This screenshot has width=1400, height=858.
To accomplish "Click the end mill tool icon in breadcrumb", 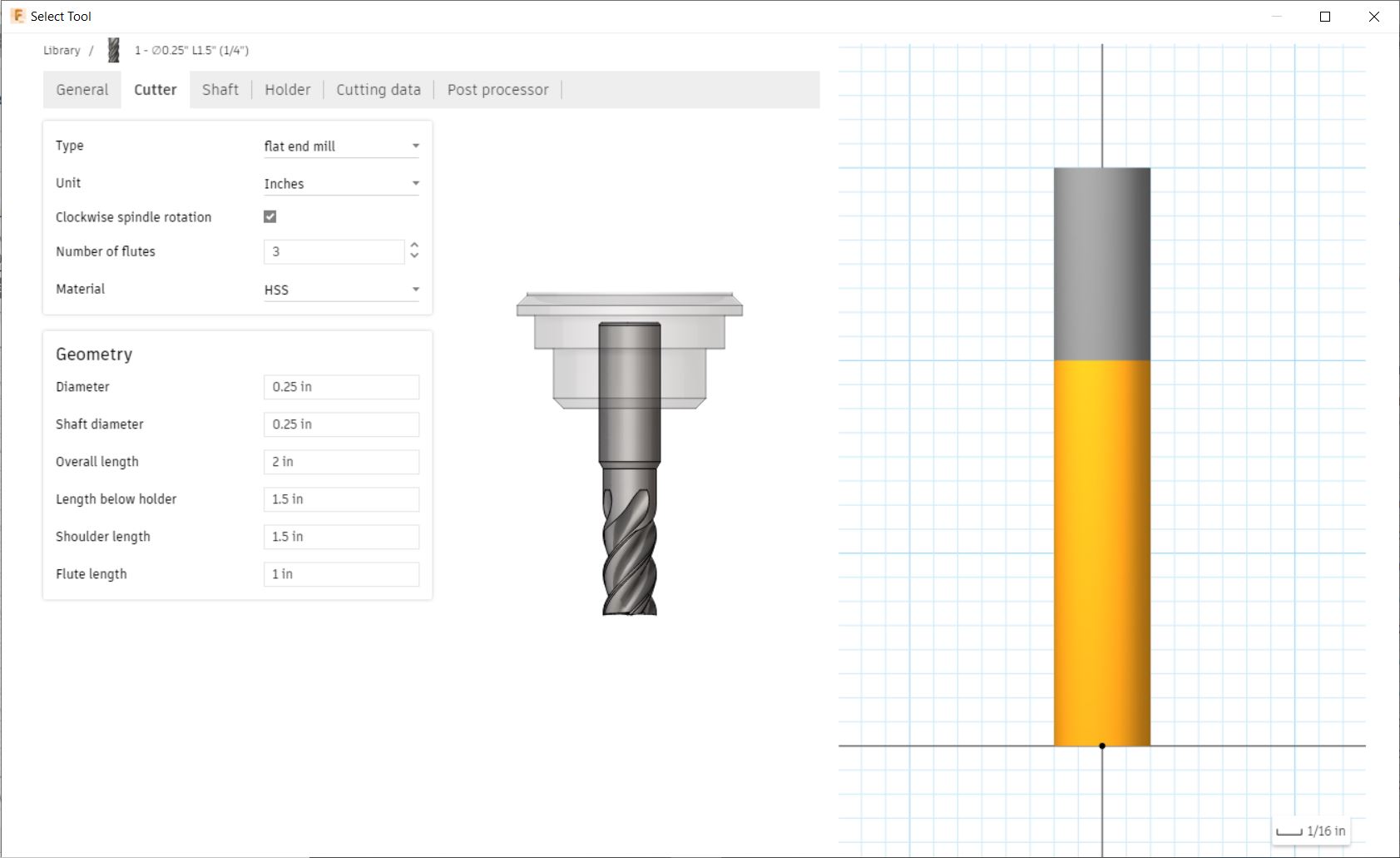I will click(114, 51).
